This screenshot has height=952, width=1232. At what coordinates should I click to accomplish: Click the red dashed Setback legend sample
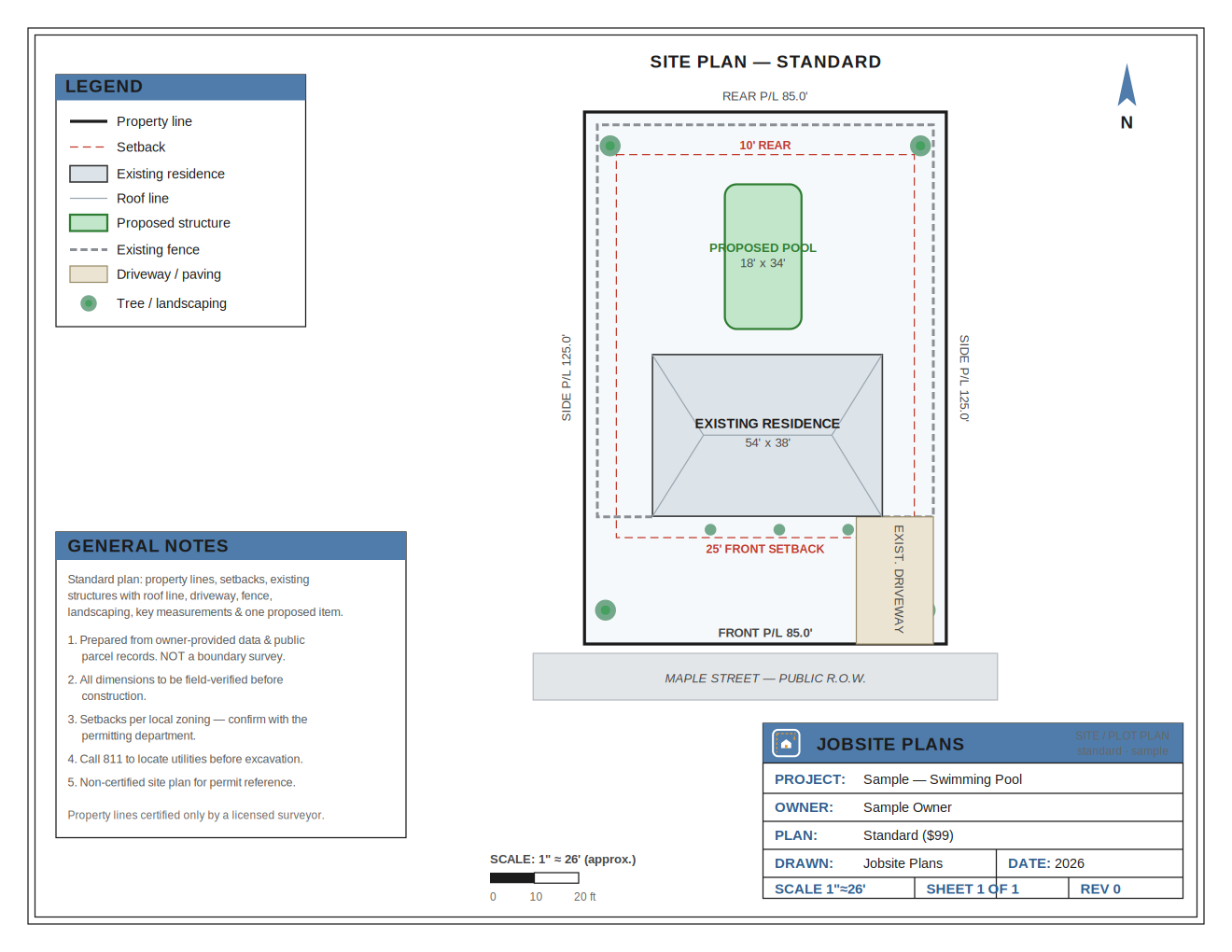[x=89, y=147]
